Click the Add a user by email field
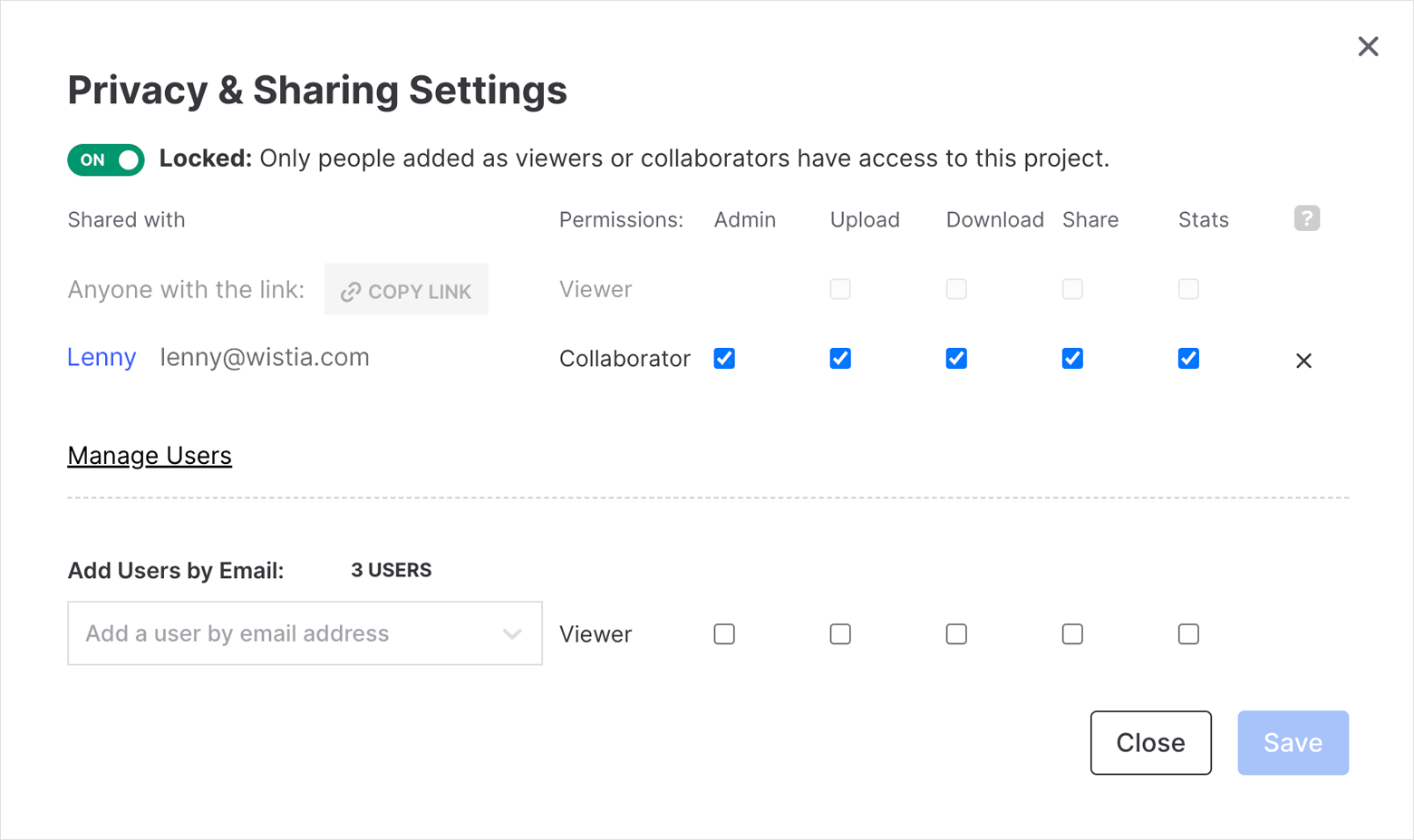1414x840 pixels. 305,633
